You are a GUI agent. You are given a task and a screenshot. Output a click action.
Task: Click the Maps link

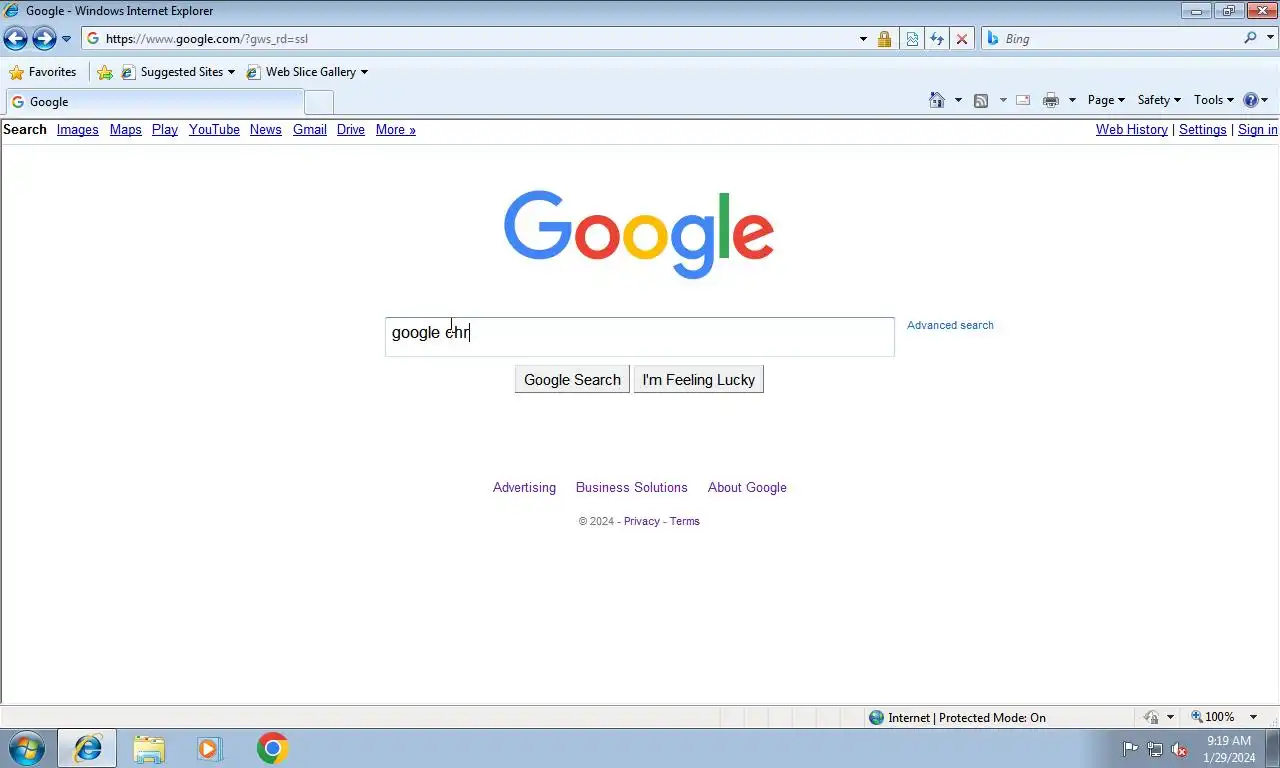125,130
